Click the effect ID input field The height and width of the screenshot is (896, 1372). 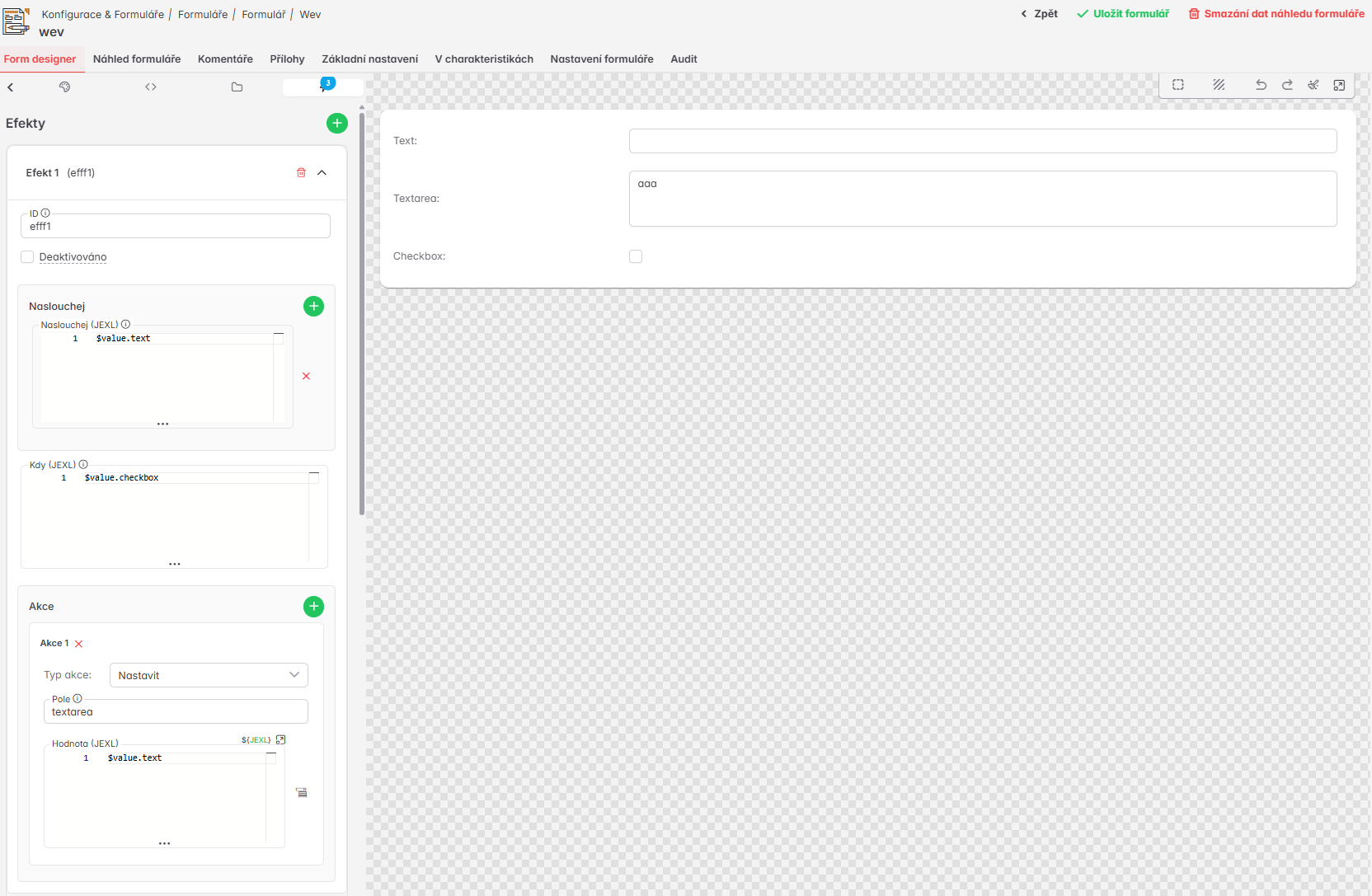pyautogui.click(x=176, y=227)
